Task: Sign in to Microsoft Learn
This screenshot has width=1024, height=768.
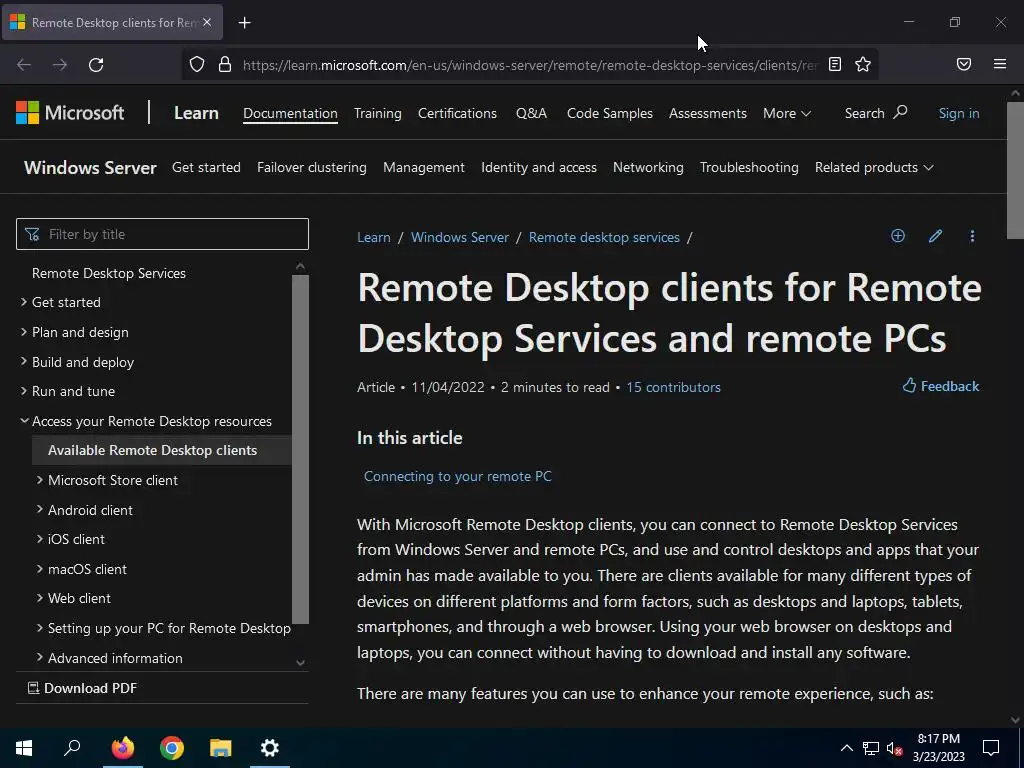Action: coord(959,113)
